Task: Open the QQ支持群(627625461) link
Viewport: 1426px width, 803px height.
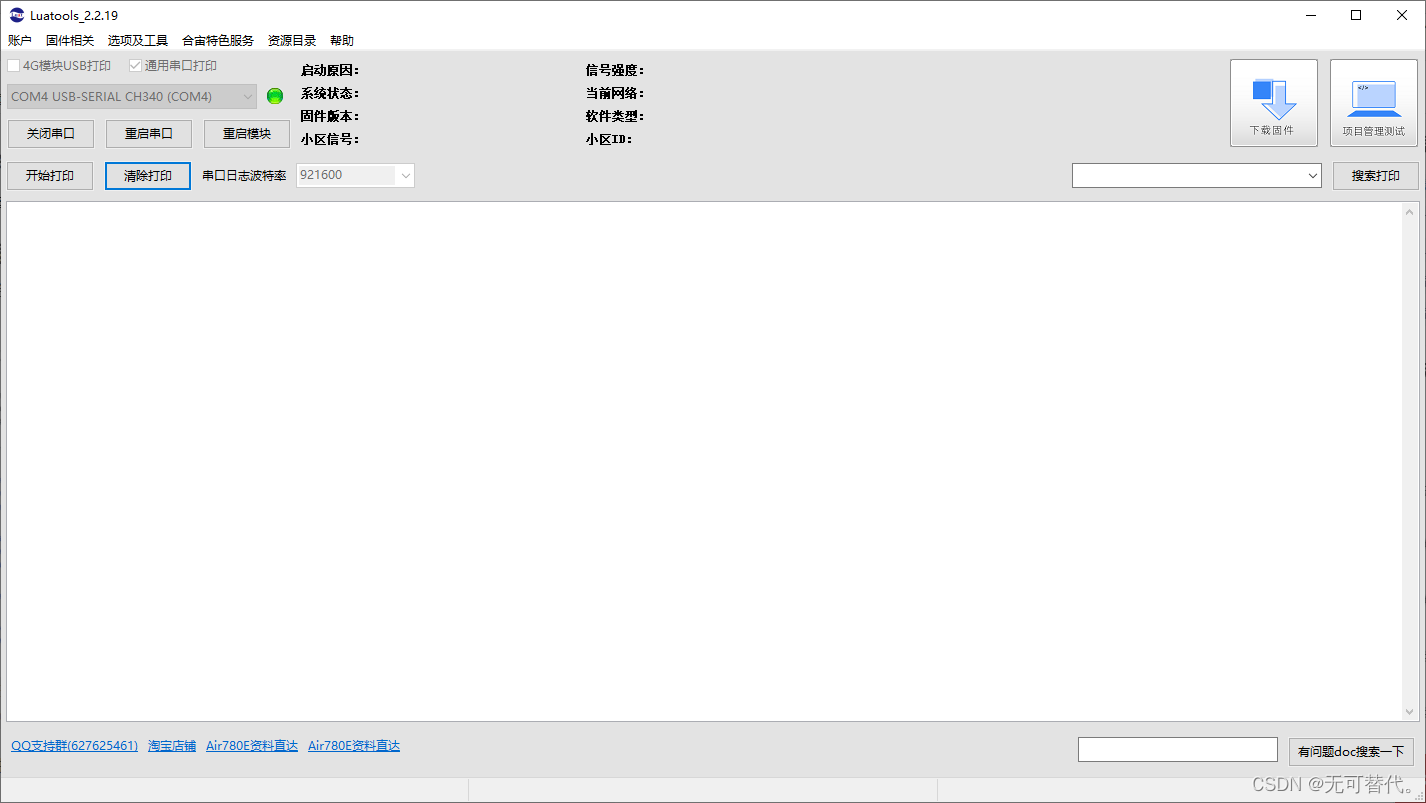Action: click(x=74, y=746)
